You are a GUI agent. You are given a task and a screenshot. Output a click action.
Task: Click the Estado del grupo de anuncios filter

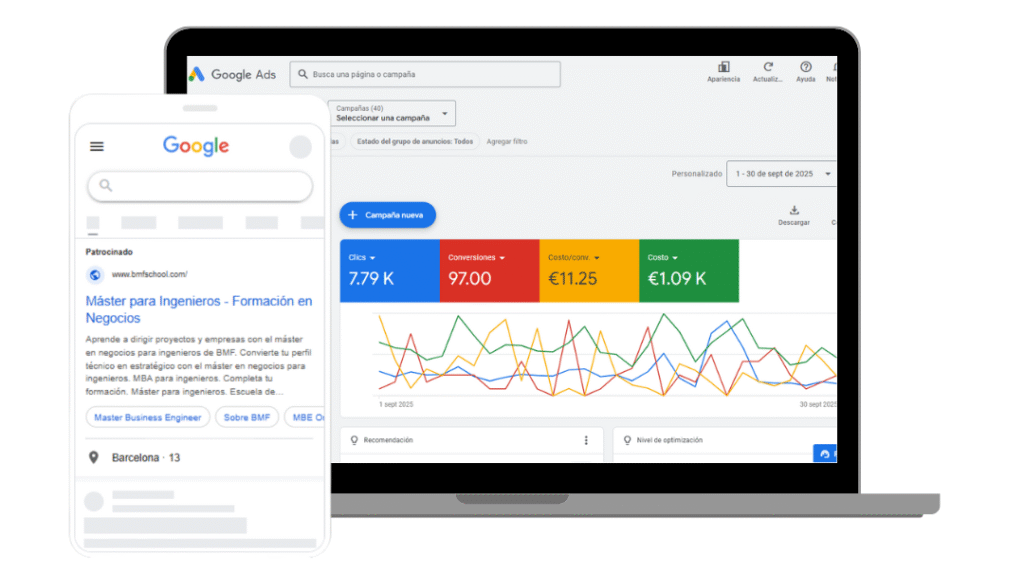(x=415, y=142)
